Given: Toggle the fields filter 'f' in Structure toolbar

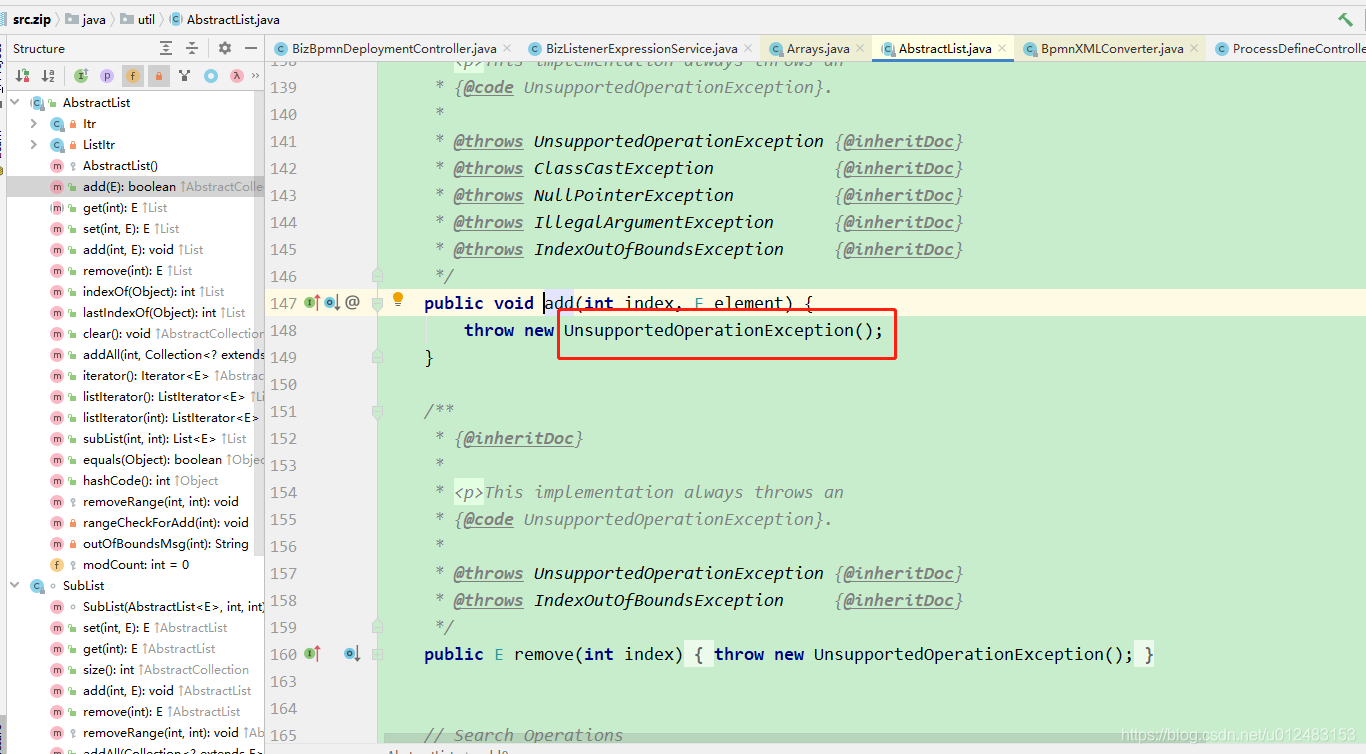Looking at the screenshot, I should click(x=132, y=75).
